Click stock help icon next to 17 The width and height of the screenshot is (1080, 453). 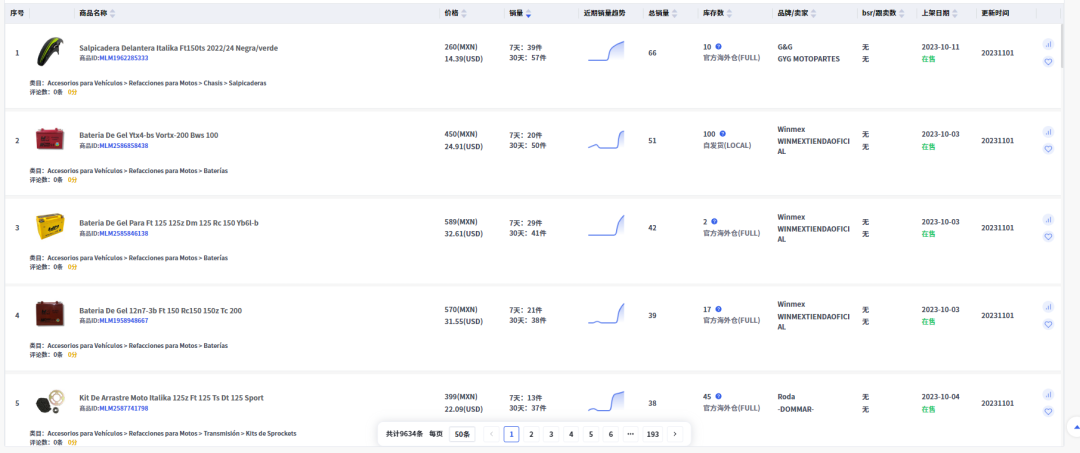click(718, 309)
